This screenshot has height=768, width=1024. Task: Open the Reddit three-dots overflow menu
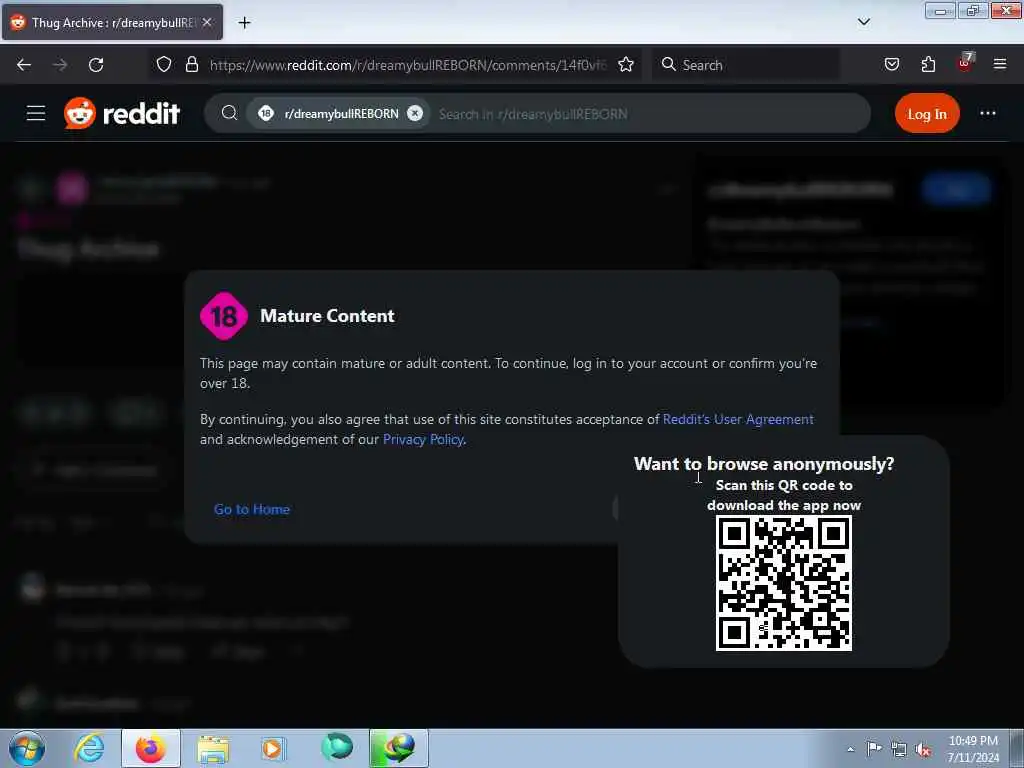coord(987,113)
